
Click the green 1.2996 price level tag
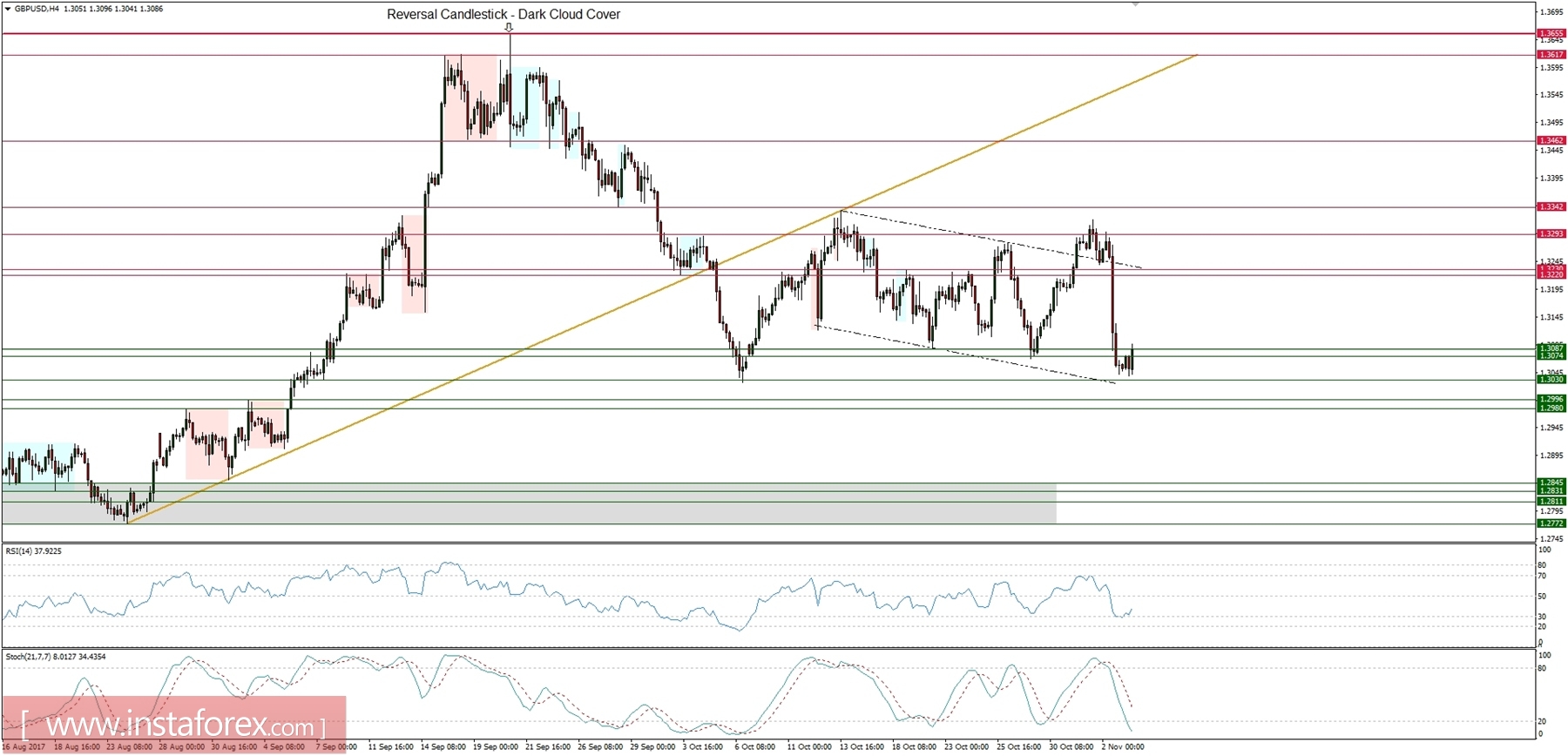click(1551, 399)
